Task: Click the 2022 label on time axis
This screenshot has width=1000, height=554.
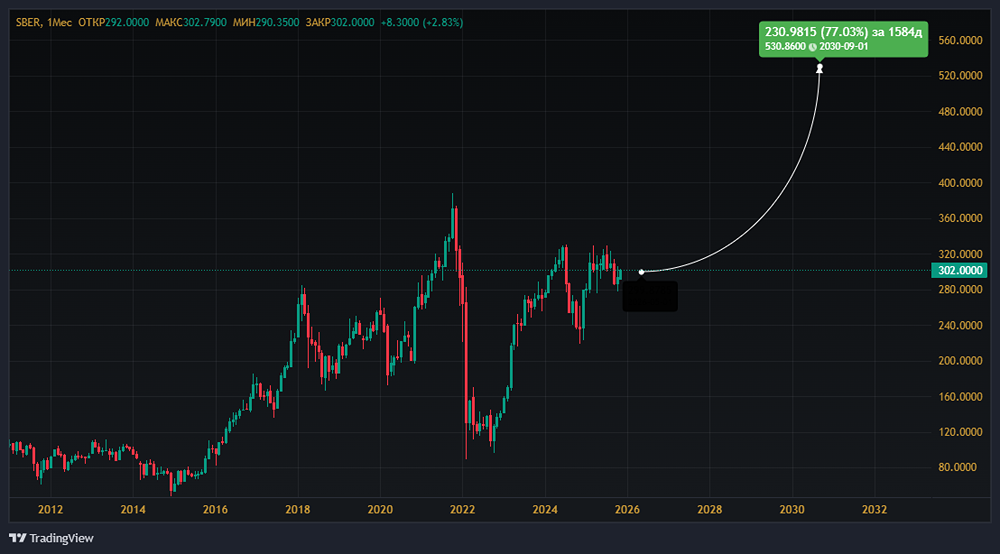Action: 462,509
